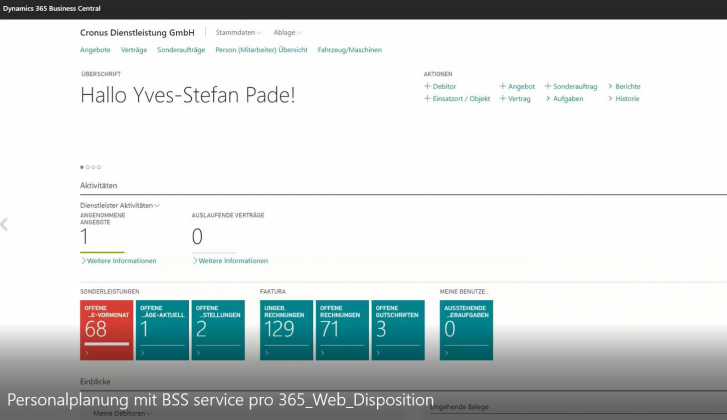Open the Ungeb. Rechnungen tile showing 129
727x420 pixels.
coord(287,330)
